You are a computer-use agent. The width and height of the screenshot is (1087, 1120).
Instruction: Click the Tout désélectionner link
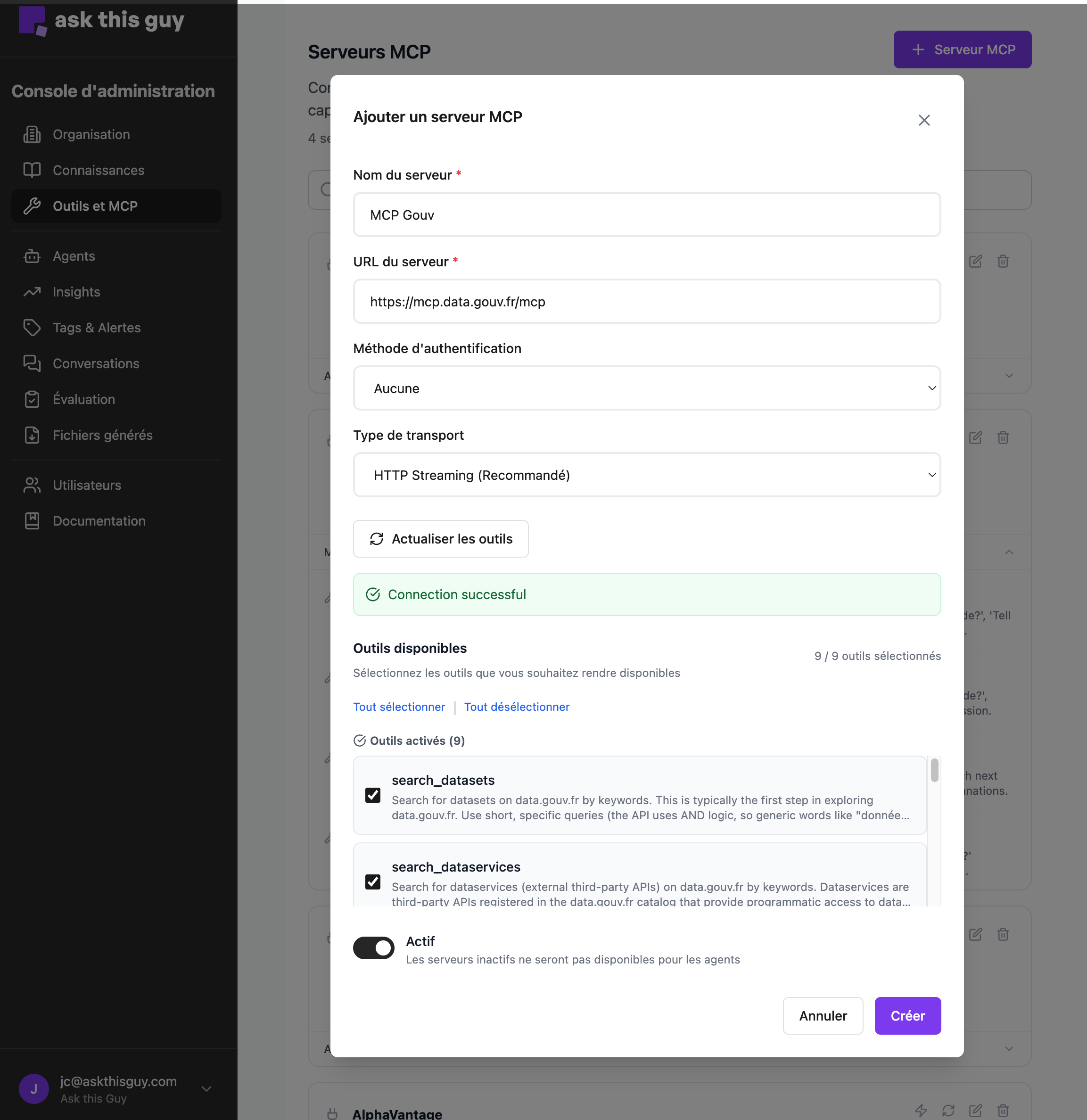point(517,707)
